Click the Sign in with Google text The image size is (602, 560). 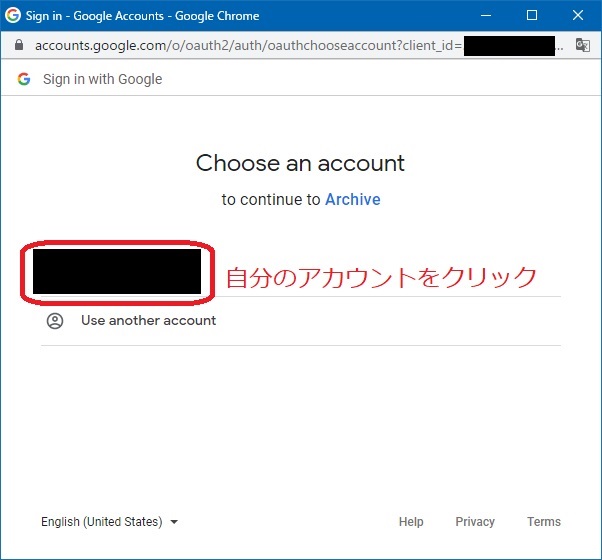click(x=103, y=79)
